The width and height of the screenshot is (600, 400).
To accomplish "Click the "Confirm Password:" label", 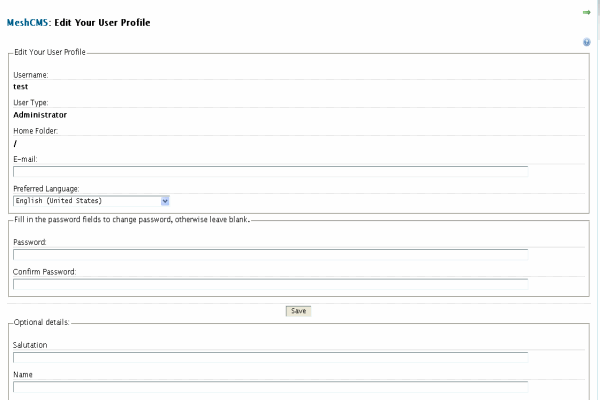I will point(44,272).
